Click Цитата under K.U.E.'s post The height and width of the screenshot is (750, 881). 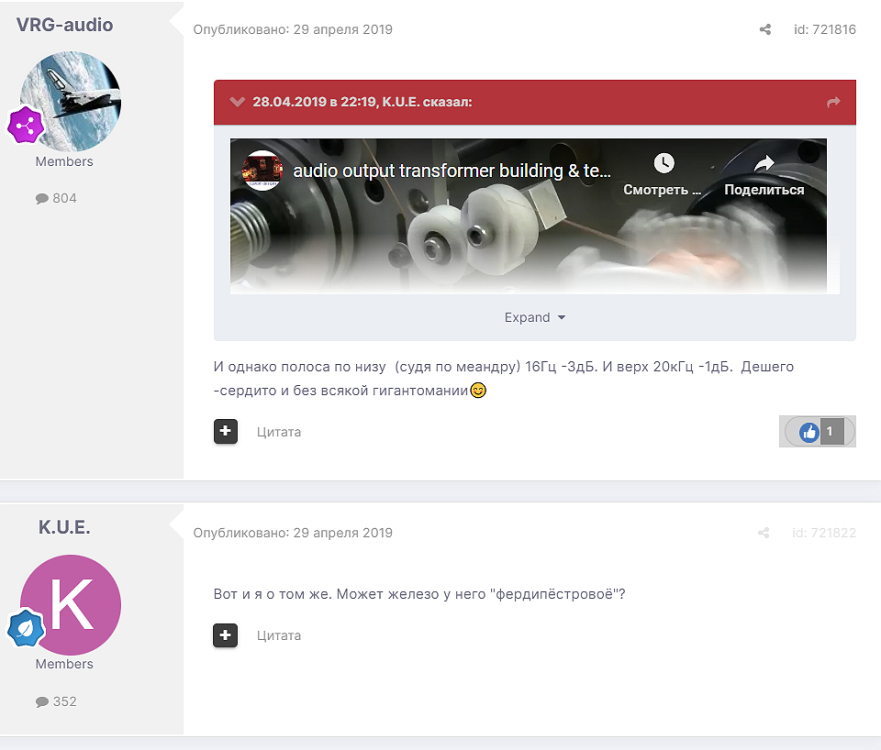[x=279, y=635]
